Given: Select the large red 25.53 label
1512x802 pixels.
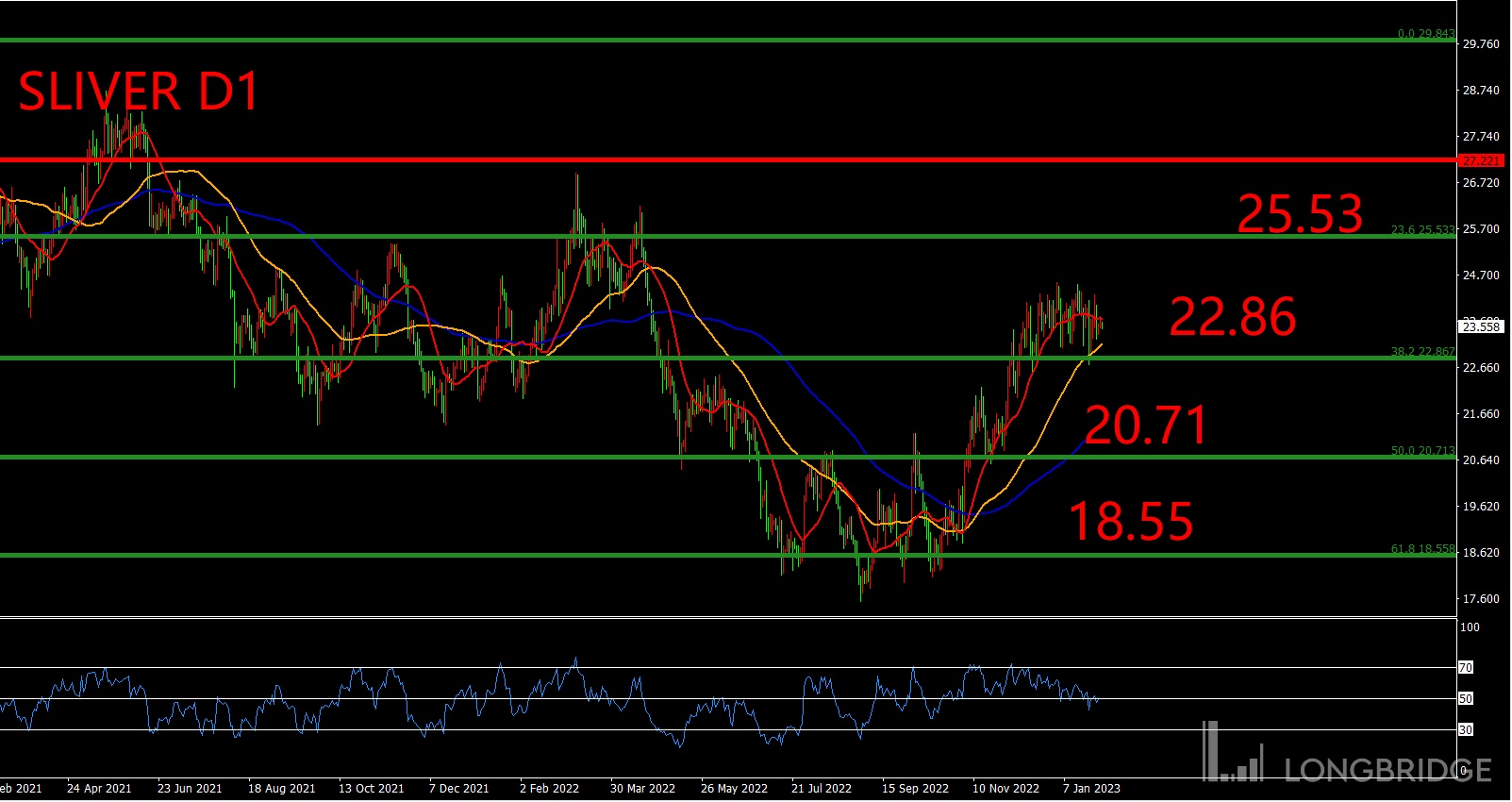Looking at the screenshot, I should click(1299, 214).
